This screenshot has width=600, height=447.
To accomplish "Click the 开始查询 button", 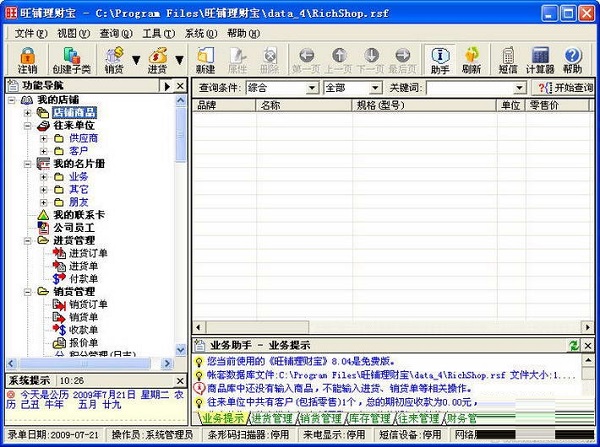I will point(565,88).
